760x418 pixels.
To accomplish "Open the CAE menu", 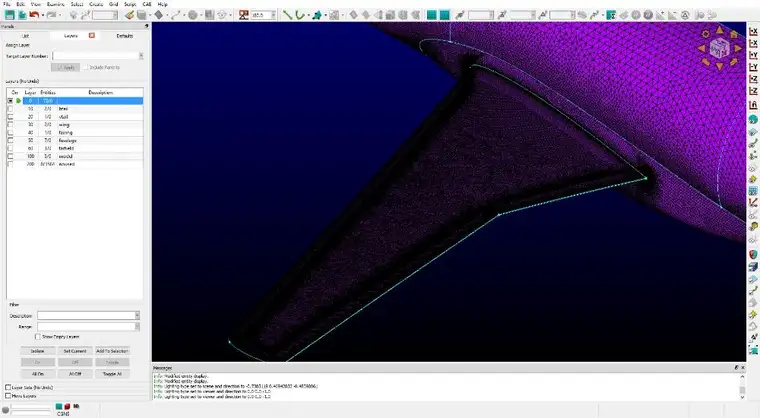I will 147,4.
